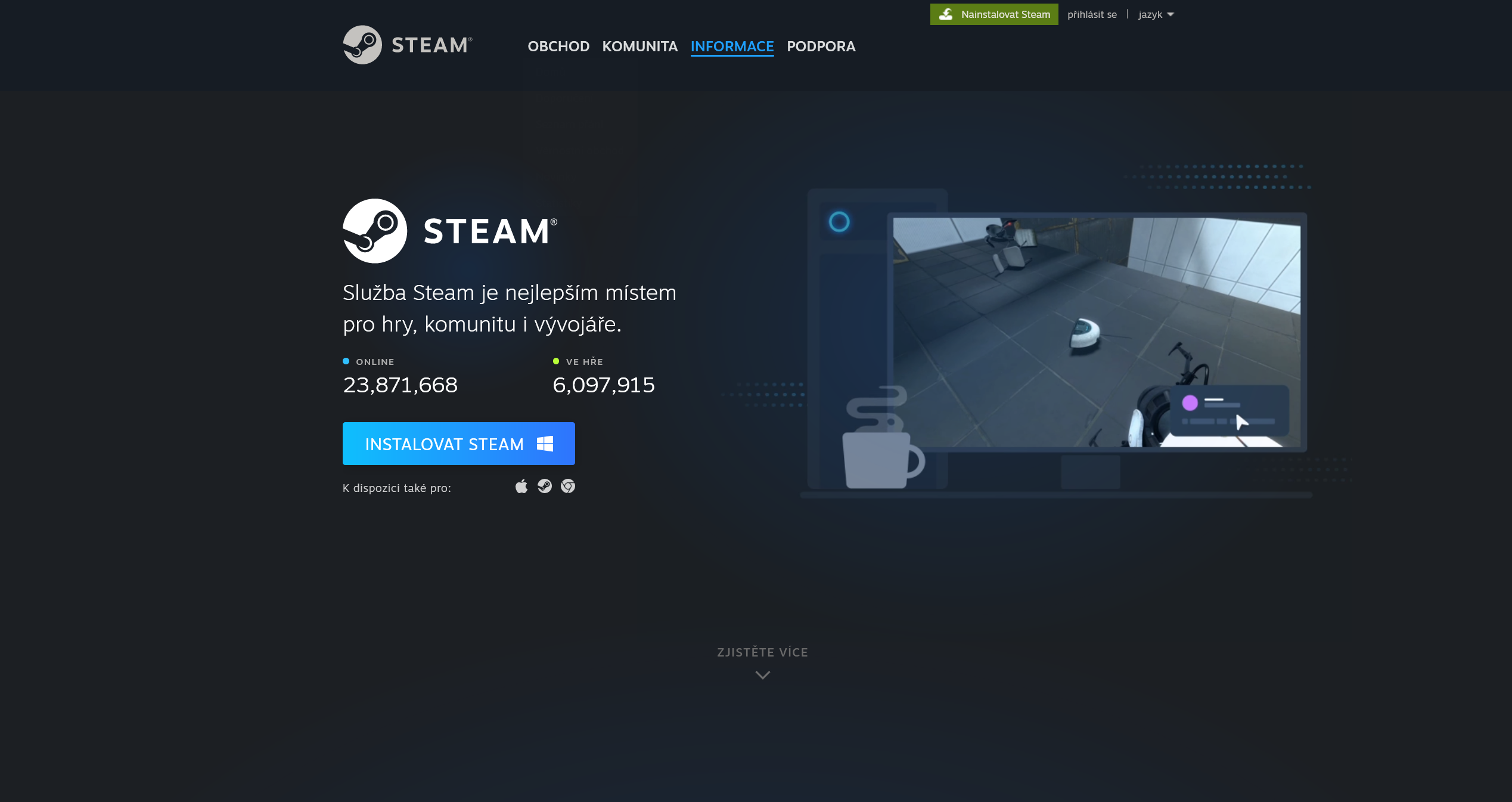Click the in-game count 6,097,915
This screenshot has height=802, width=1512.
click(x=603, y=385)
